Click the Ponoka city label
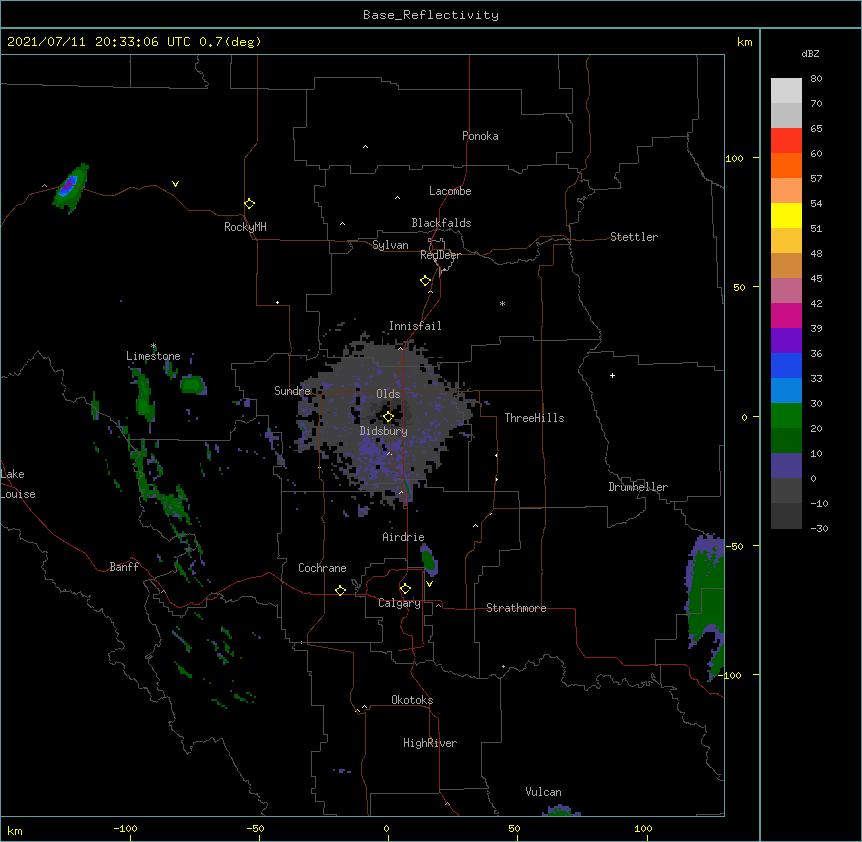This screenshot has width=862, height=842. (480, 136)
